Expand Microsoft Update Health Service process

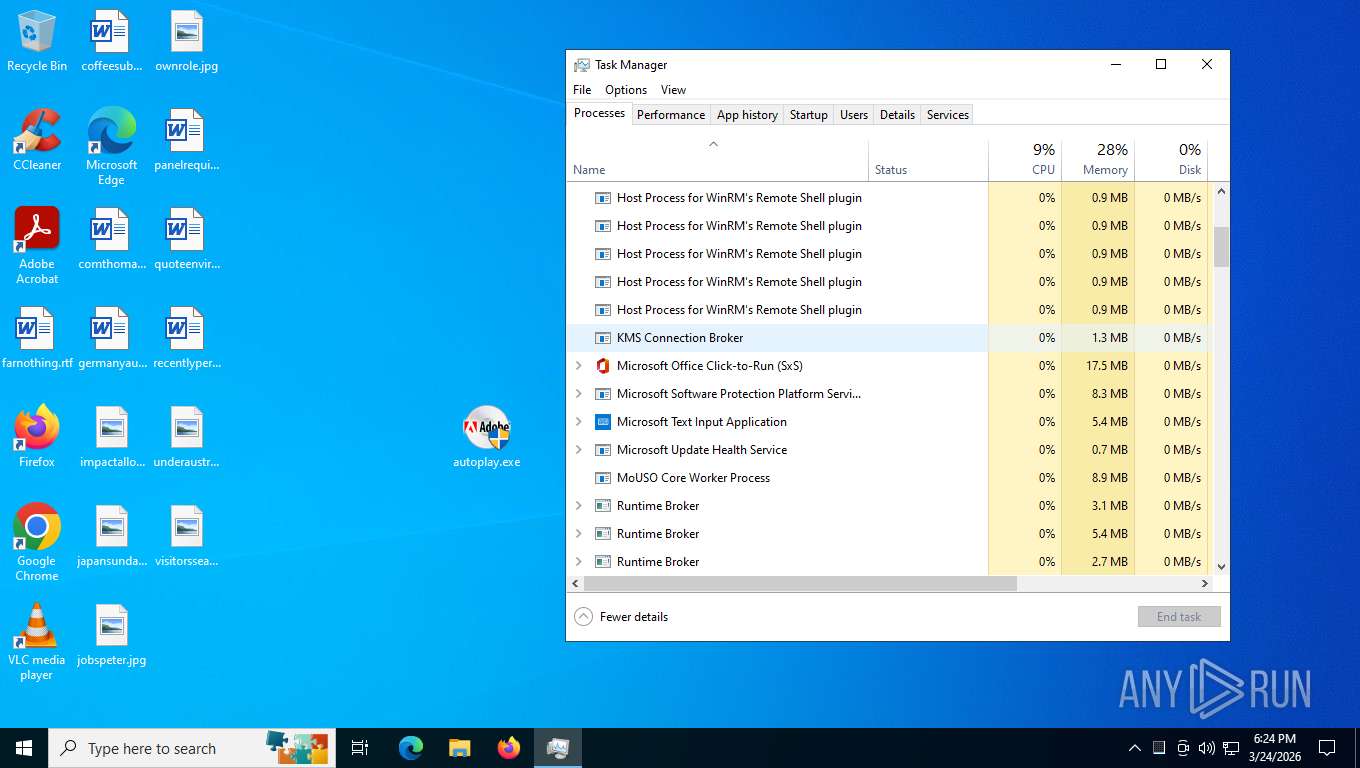578,450
